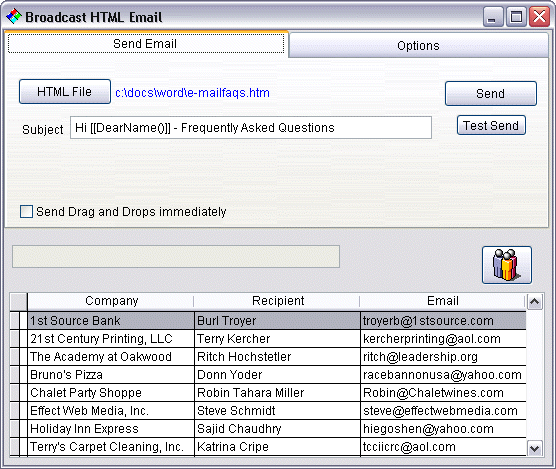Select the Send Email tab
556x469 pixels.
tap(145, 44)
